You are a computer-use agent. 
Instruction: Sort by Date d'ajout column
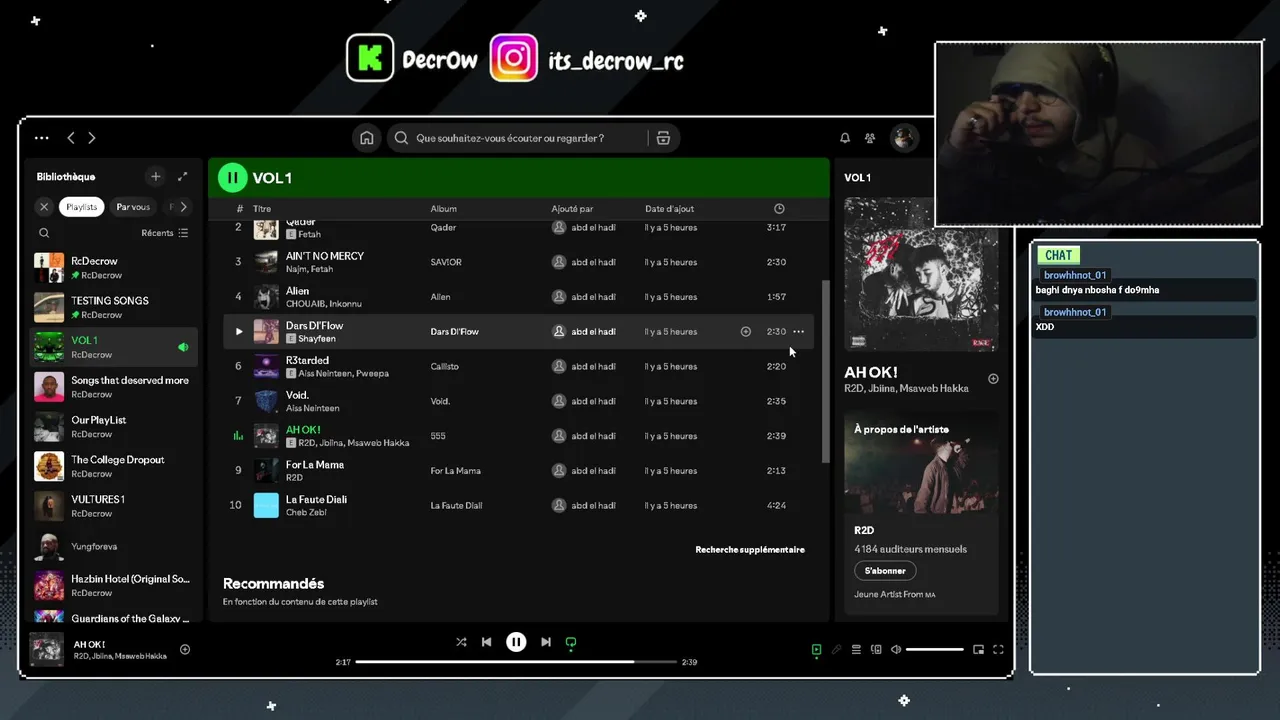pyautogui.click(x=669, y=209)
